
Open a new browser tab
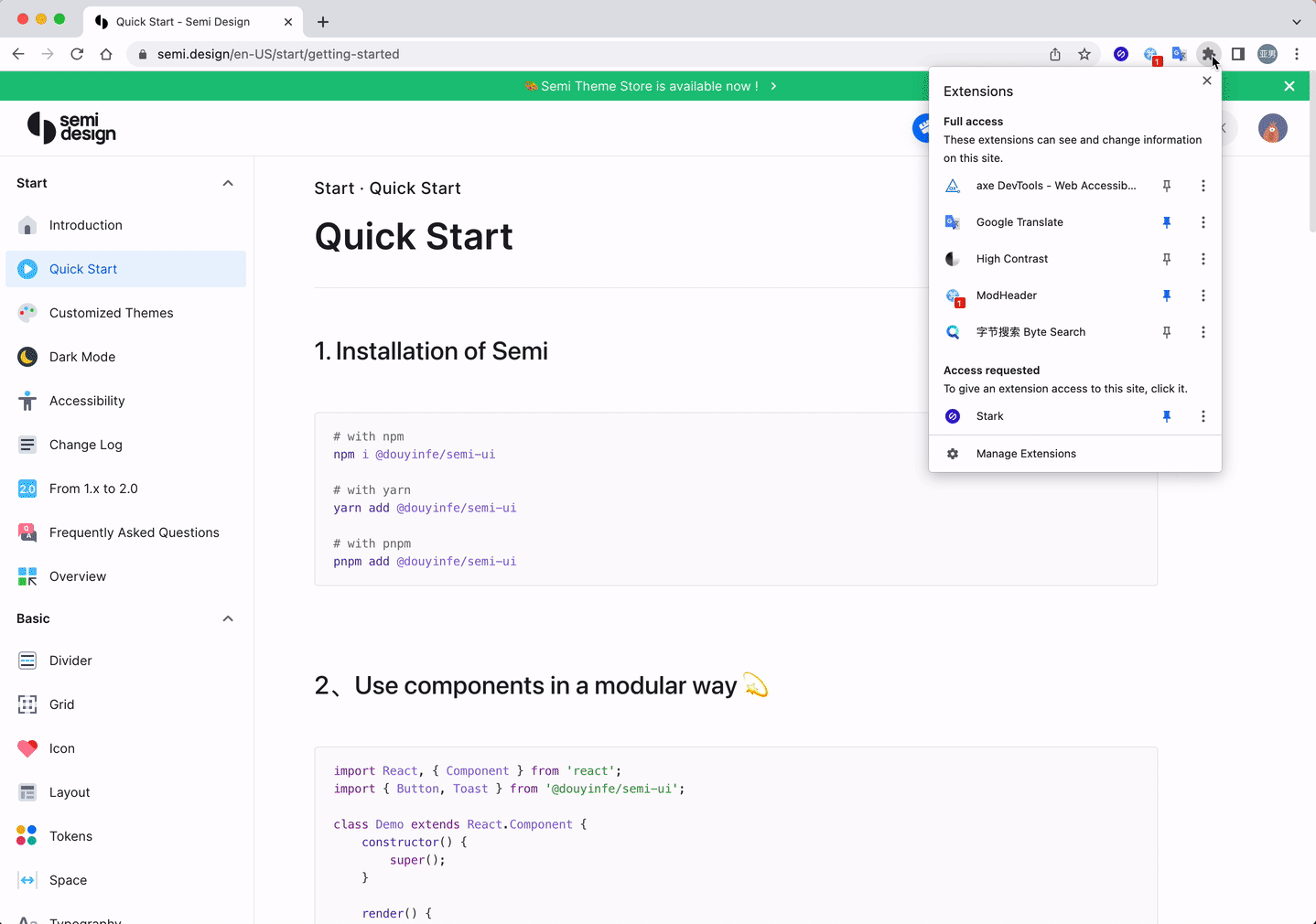point(323,21)
